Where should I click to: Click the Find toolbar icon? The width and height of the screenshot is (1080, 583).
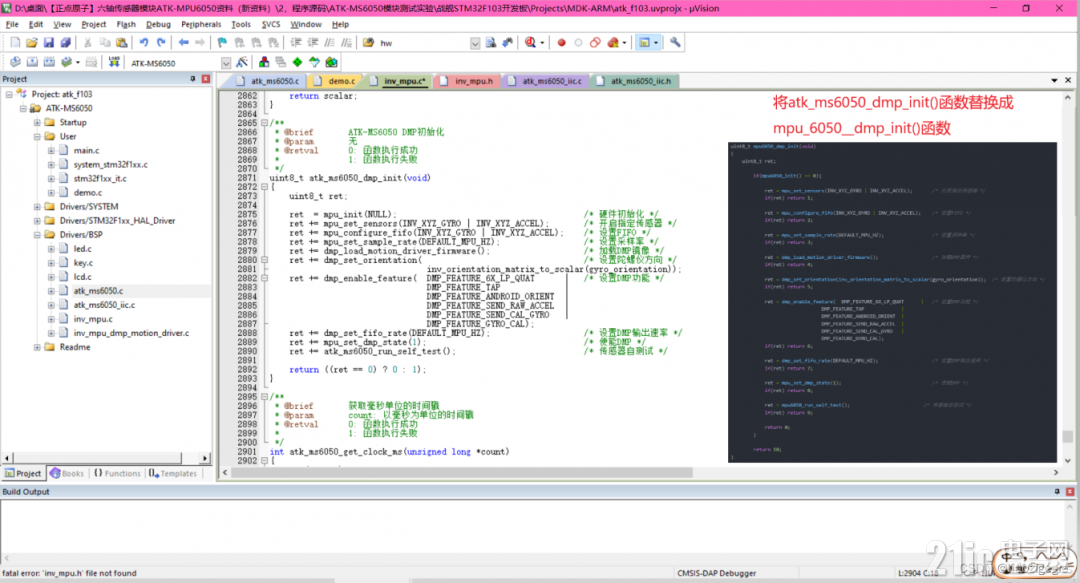(x=490, y=43)
